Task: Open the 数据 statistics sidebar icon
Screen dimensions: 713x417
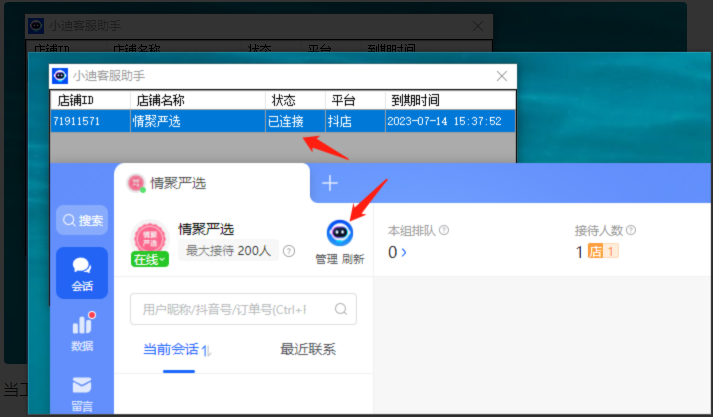Action: [82, 332]
